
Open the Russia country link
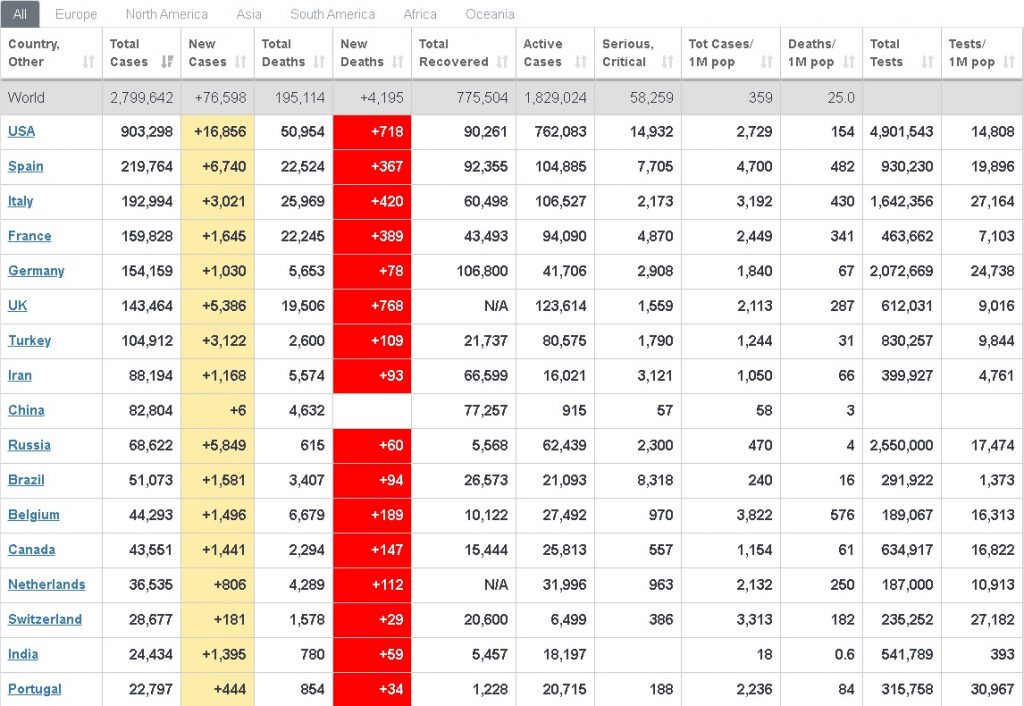(29, 445)
